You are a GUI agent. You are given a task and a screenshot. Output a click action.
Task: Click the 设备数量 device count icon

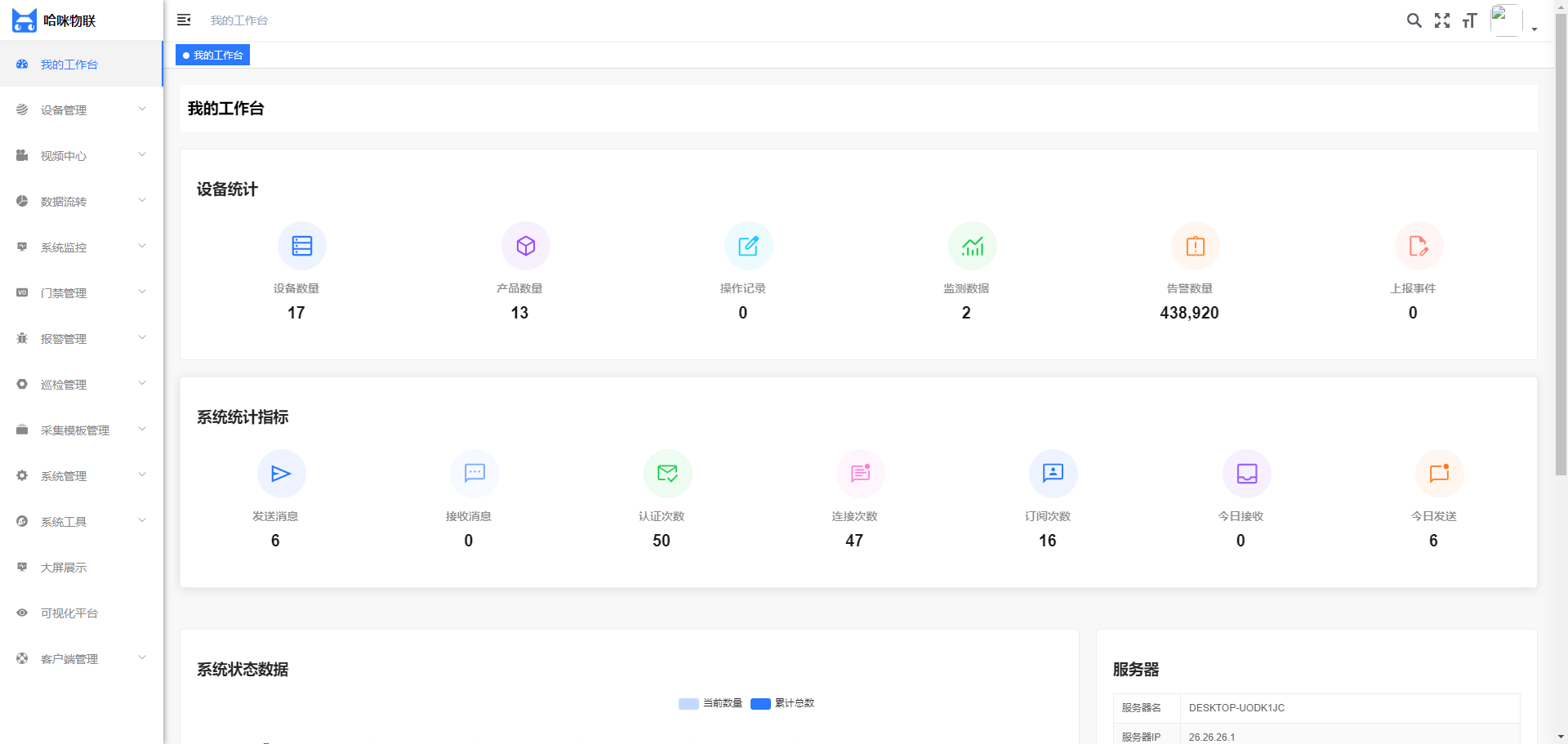tap(302, 246)
